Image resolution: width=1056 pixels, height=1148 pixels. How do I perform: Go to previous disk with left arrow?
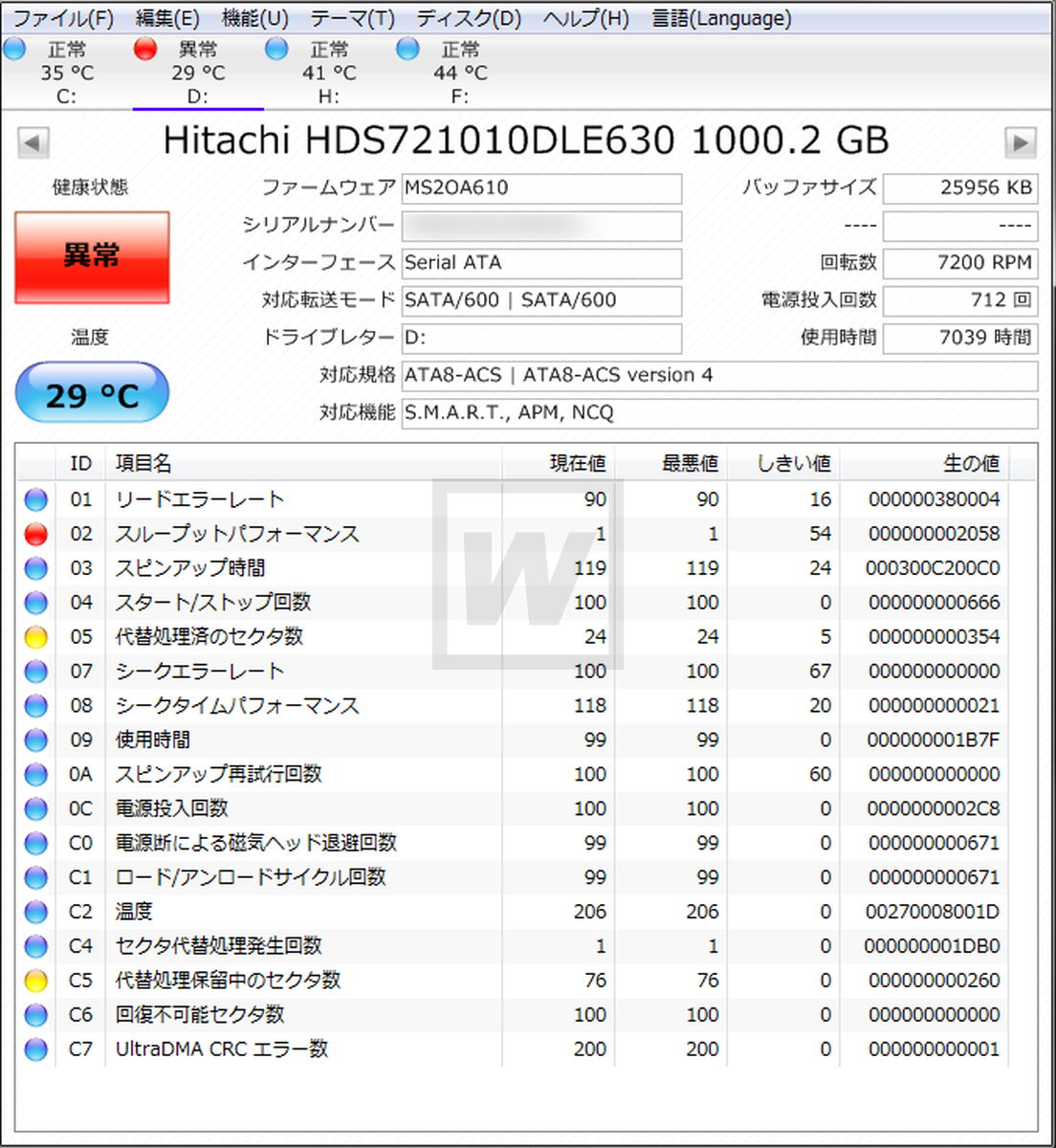33,143
